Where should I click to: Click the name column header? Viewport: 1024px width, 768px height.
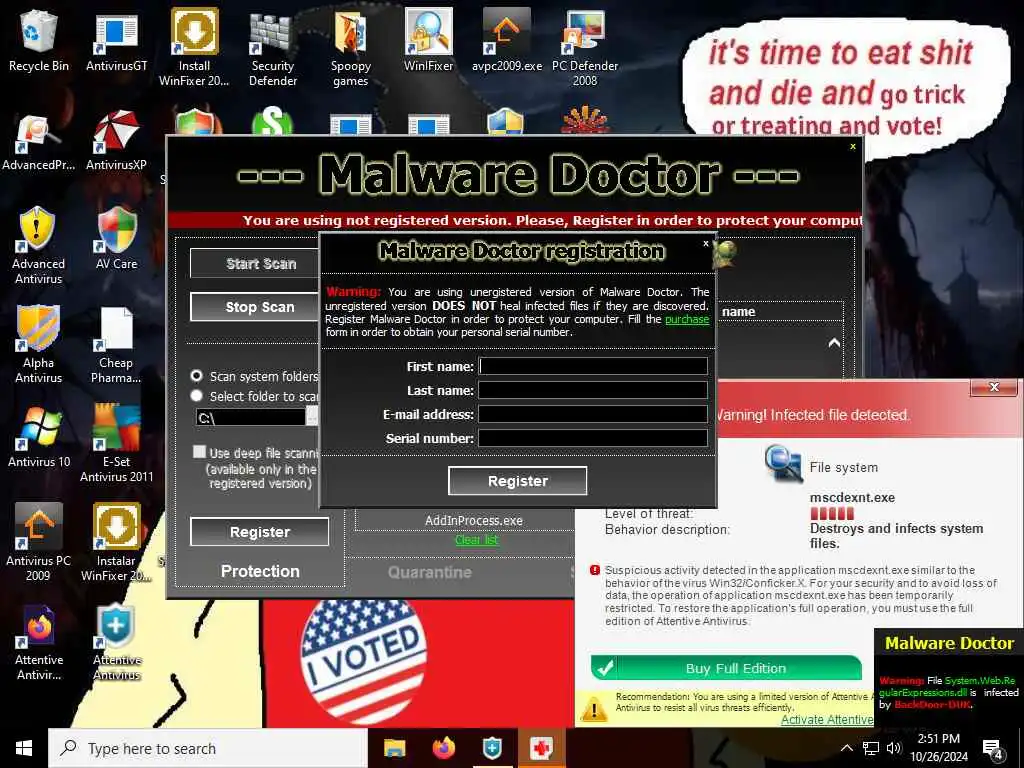(739, 312)
